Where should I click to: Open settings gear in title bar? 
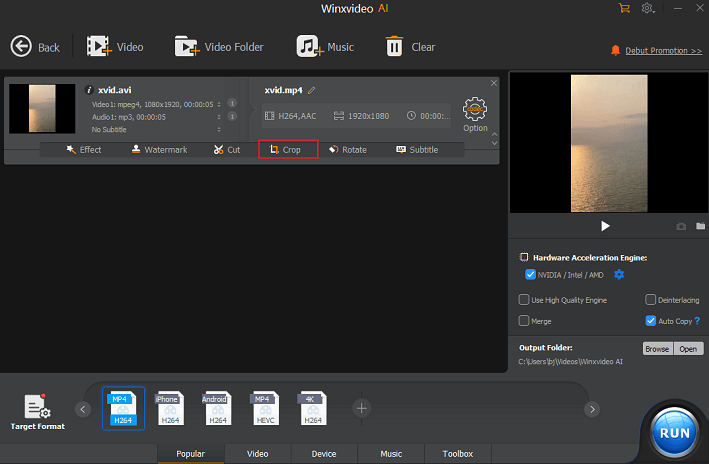(x=648, y=8)
